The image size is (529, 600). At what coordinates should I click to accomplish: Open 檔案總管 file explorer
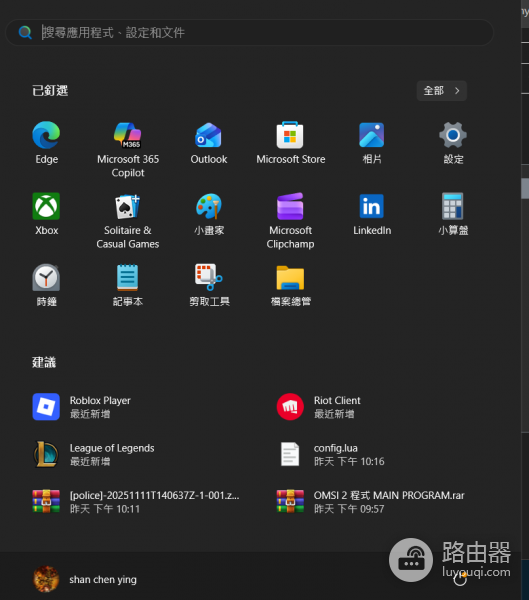[291, 285]
